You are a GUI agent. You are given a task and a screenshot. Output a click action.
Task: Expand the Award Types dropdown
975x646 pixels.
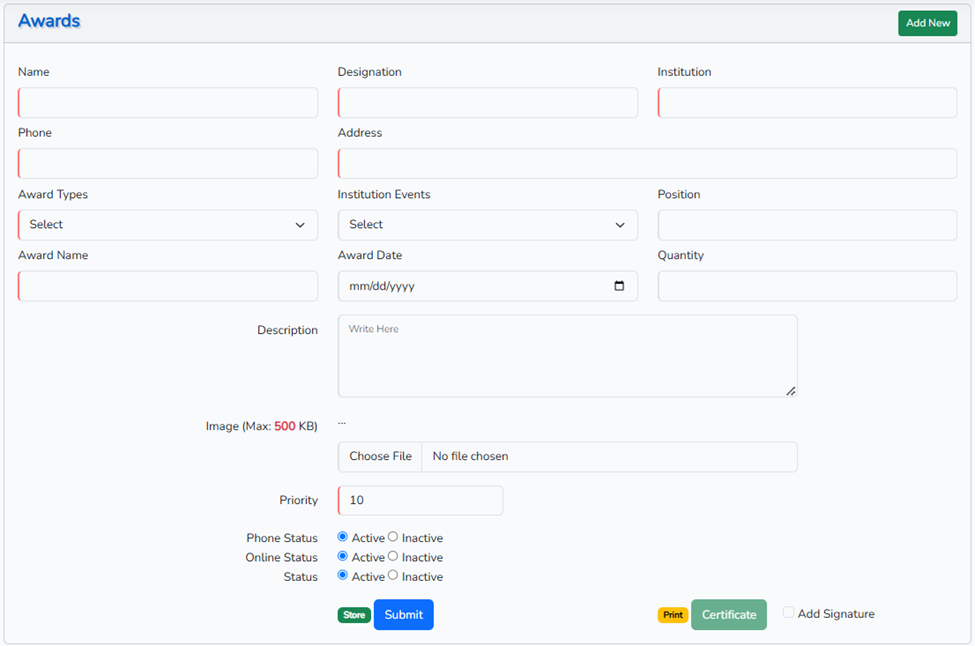168,225
